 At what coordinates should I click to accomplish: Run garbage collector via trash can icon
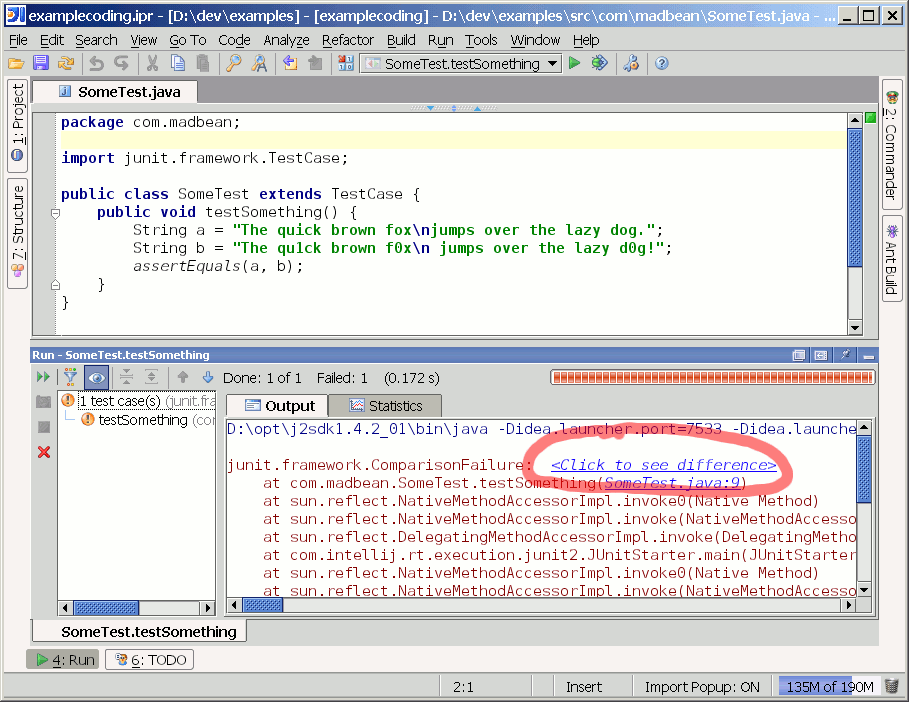892,686
